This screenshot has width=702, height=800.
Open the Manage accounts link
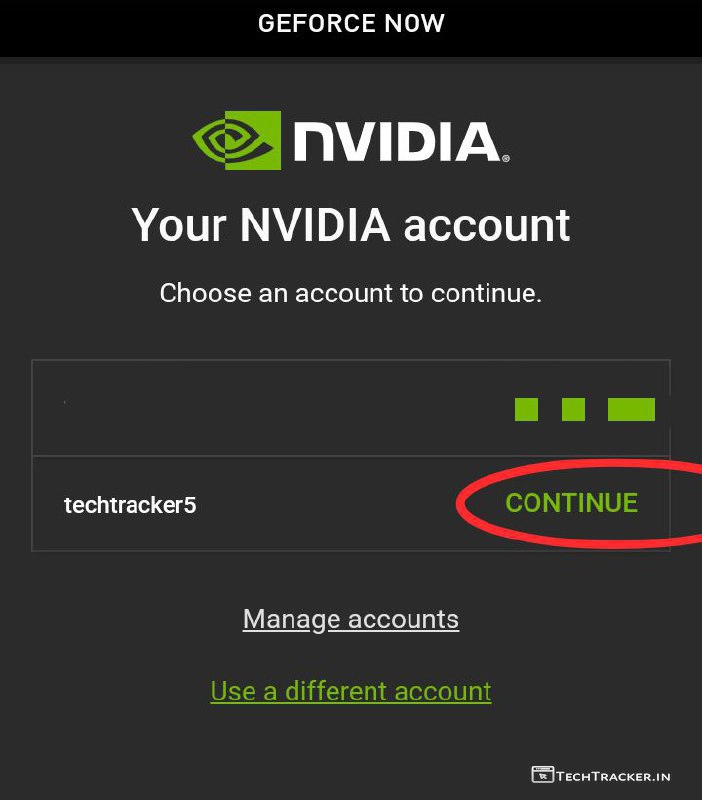(351, 619)
